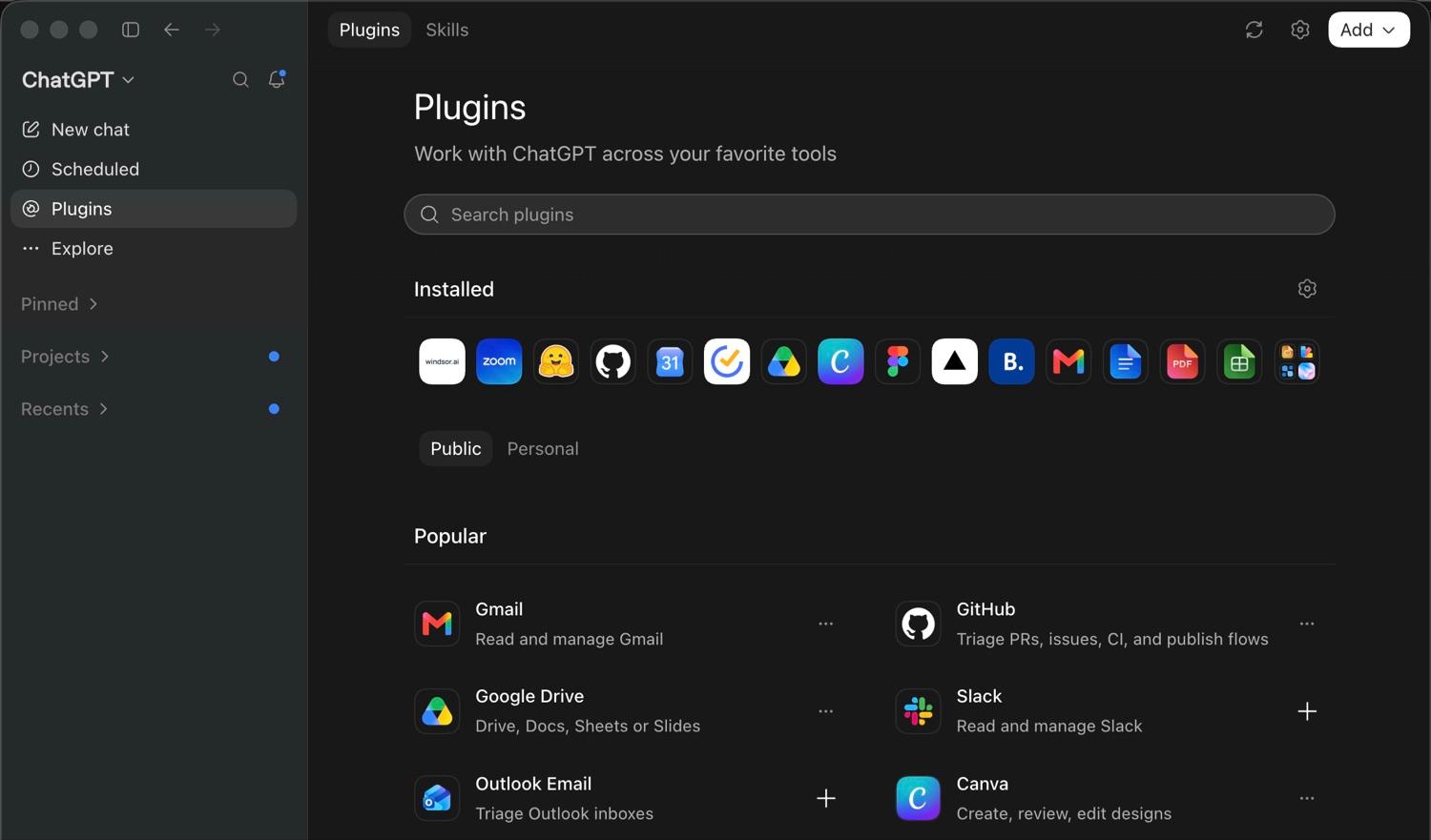Open the top-right settings gear
This screenshot has width=1431, height=840.
[1300, 30]
